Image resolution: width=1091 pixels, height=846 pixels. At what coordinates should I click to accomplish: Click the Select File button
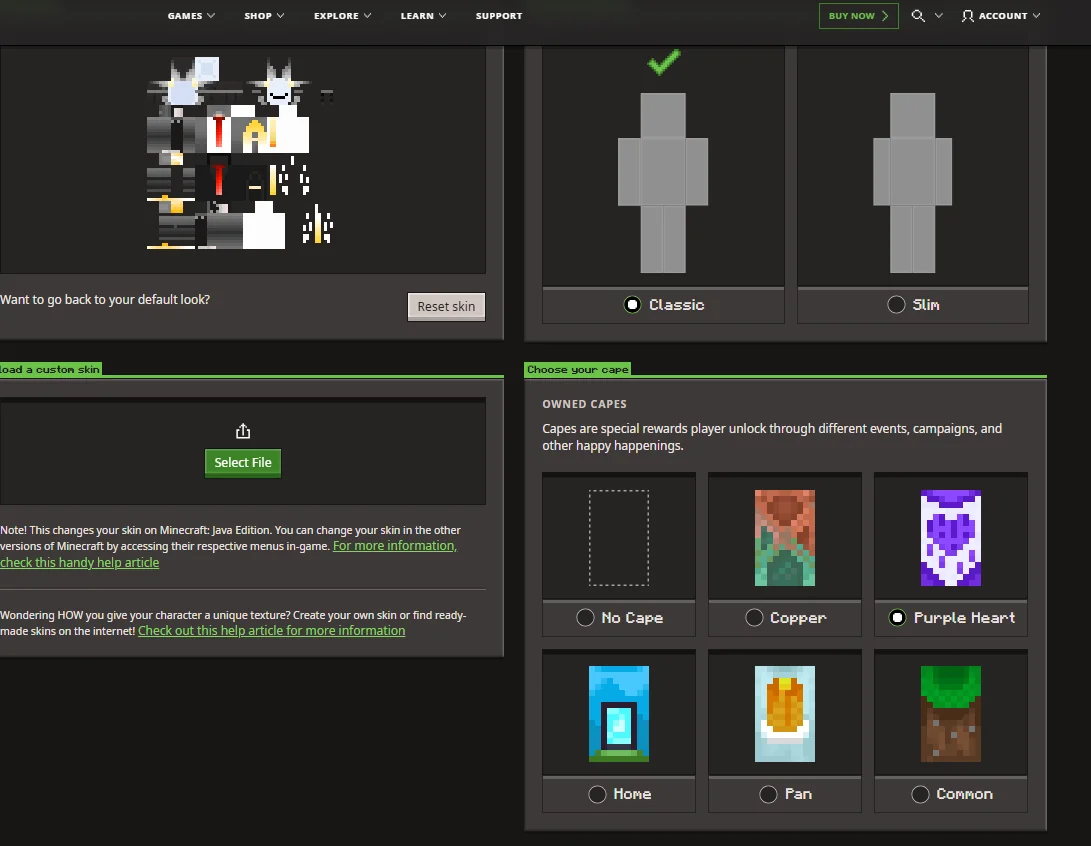click(x=243, y=463)
